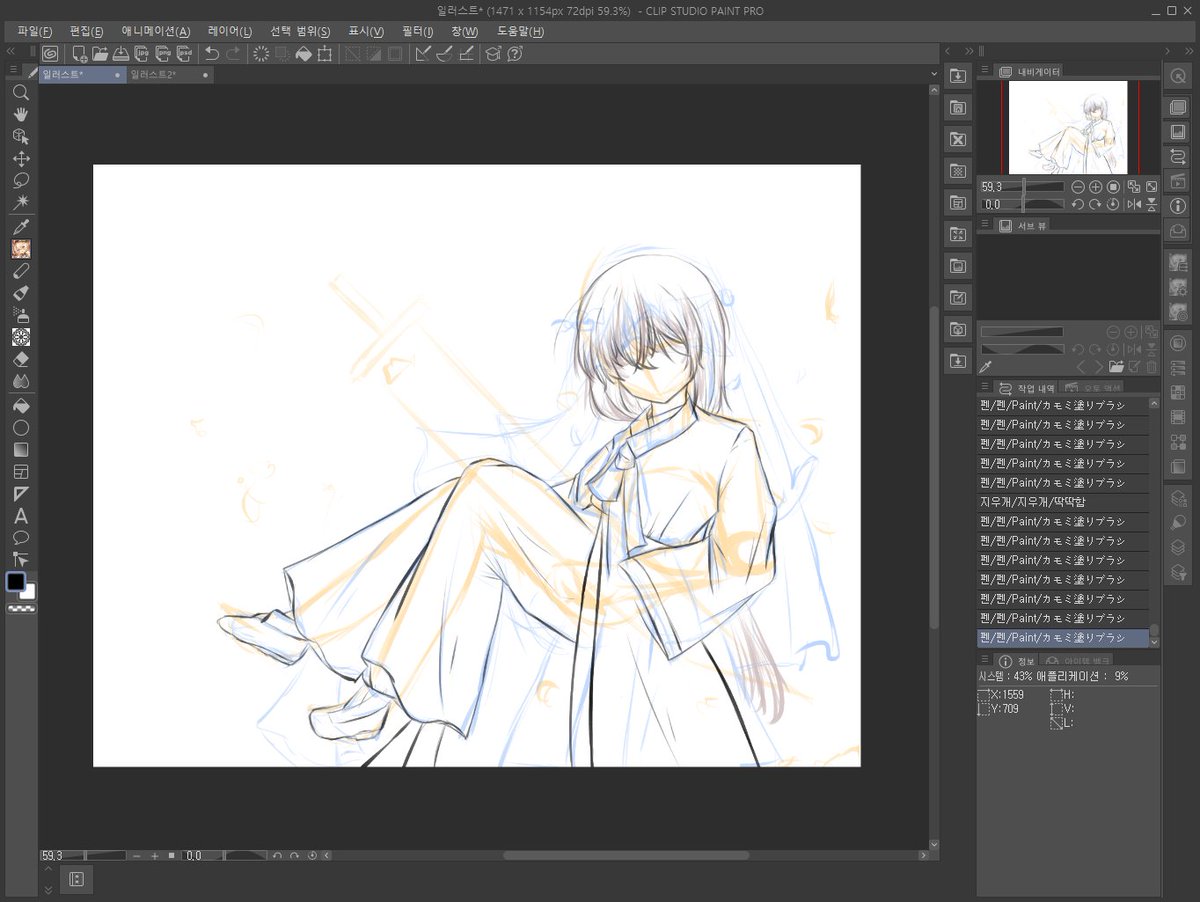
Task: Click the Scale/Rotate transform icon
Action: point(324,53)
